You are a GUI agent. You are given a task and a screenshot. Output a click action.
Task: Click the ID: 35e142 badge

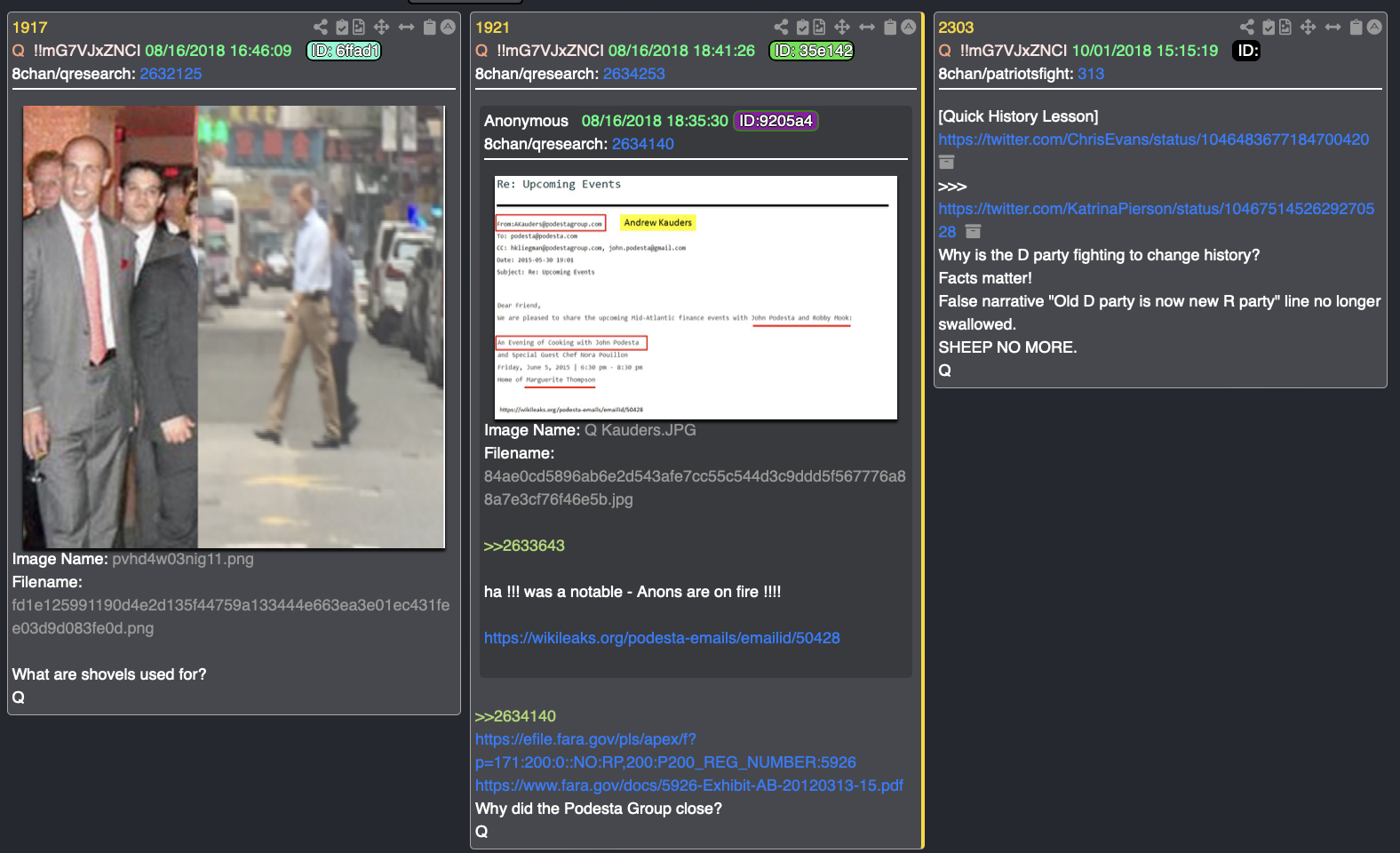812,51
